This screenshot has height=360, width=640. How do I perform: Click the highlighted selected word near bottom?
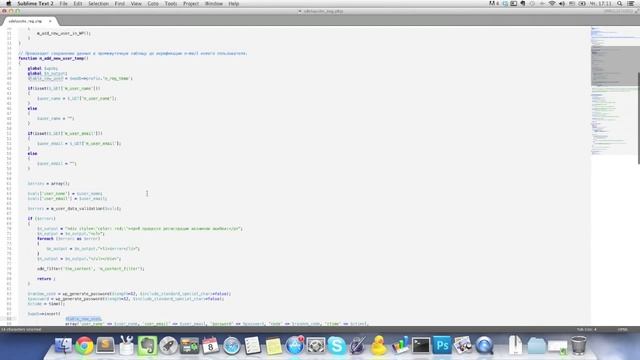pyautogui.click(x=83, y=319)
